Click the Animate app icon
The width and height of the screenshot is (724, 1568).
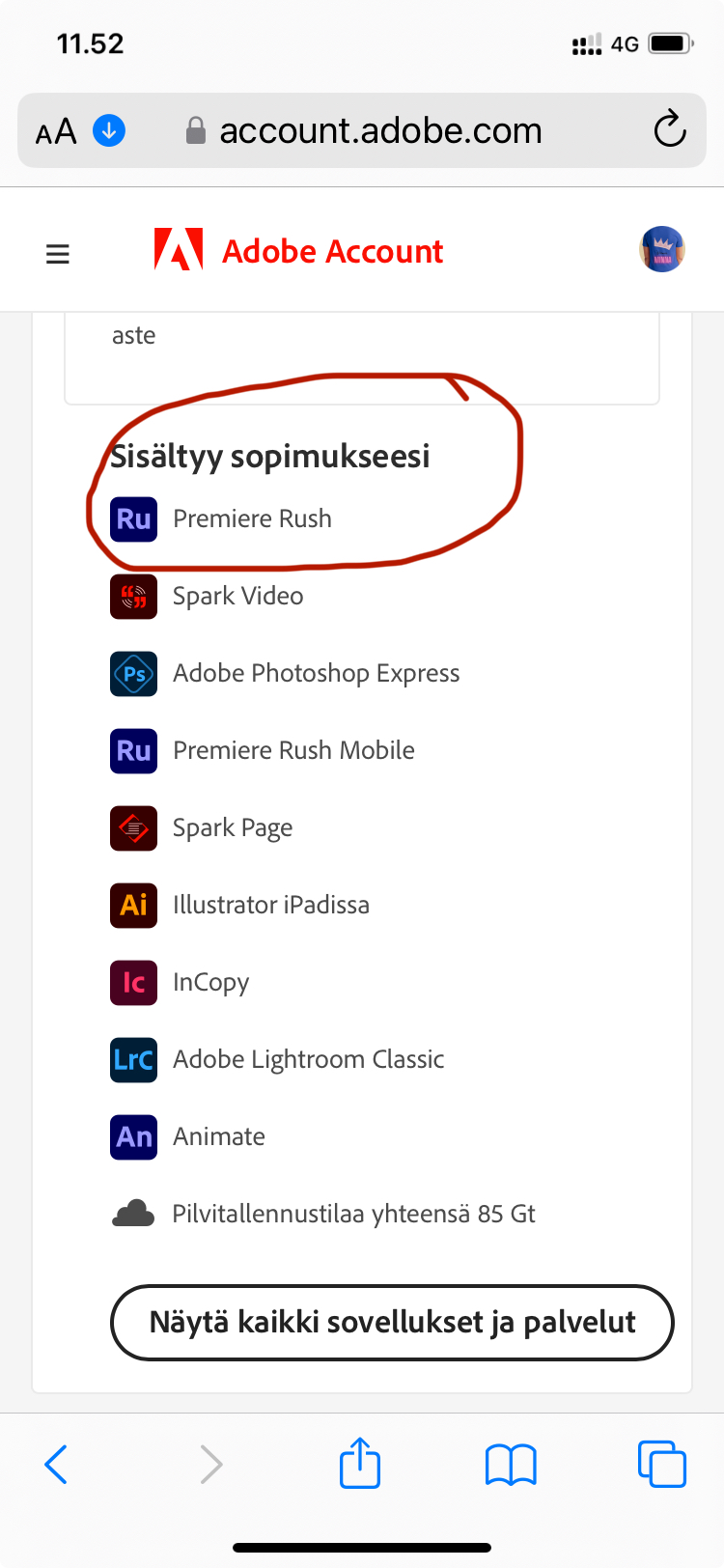point(133,1136)
